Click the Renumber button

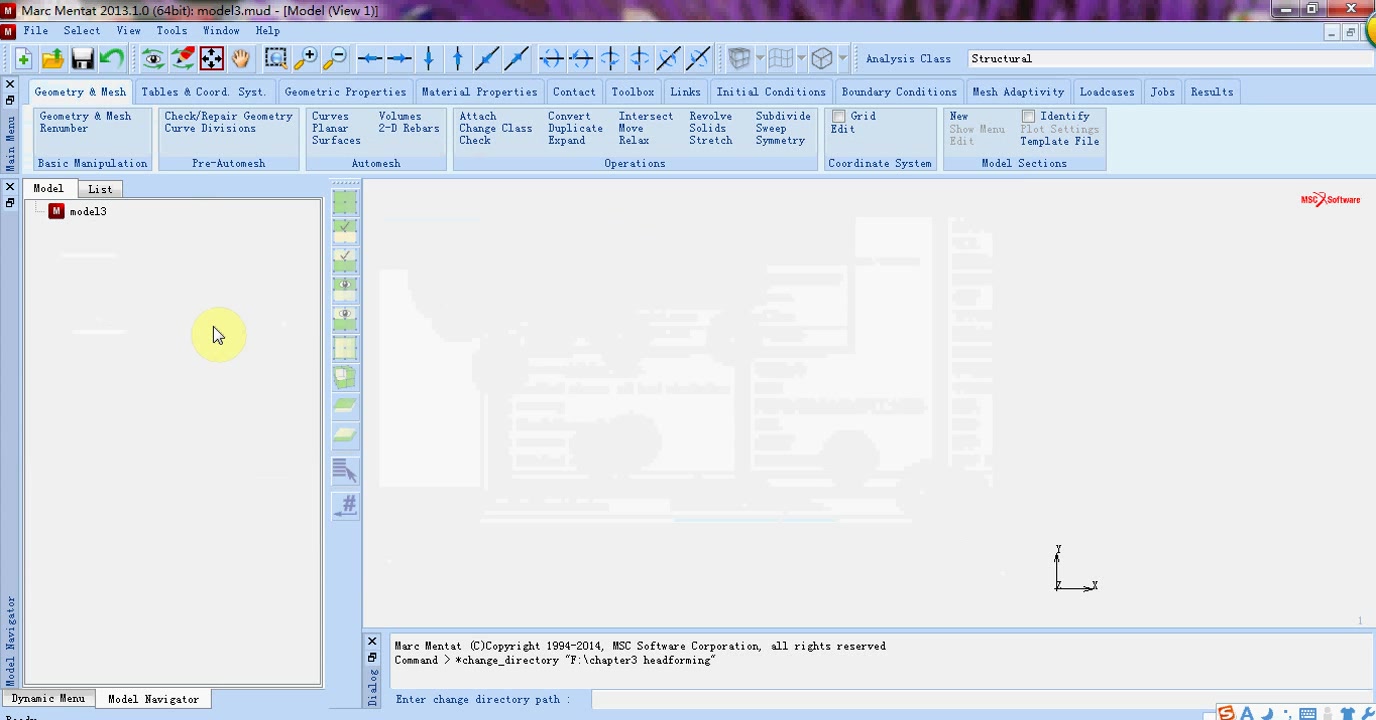click(x=64, y=128)
